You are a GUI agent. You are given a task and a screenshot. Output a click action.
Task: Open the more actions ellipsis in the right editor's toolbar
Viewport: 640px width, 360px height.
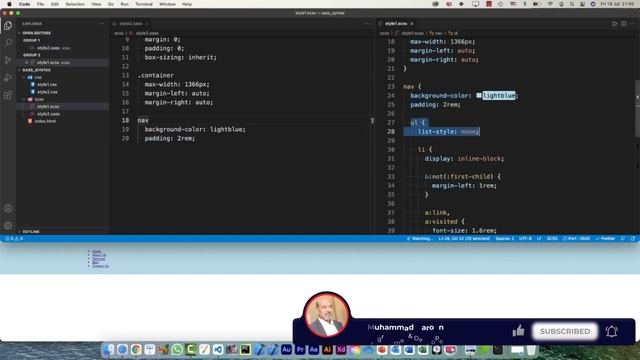tap(632, 24)
